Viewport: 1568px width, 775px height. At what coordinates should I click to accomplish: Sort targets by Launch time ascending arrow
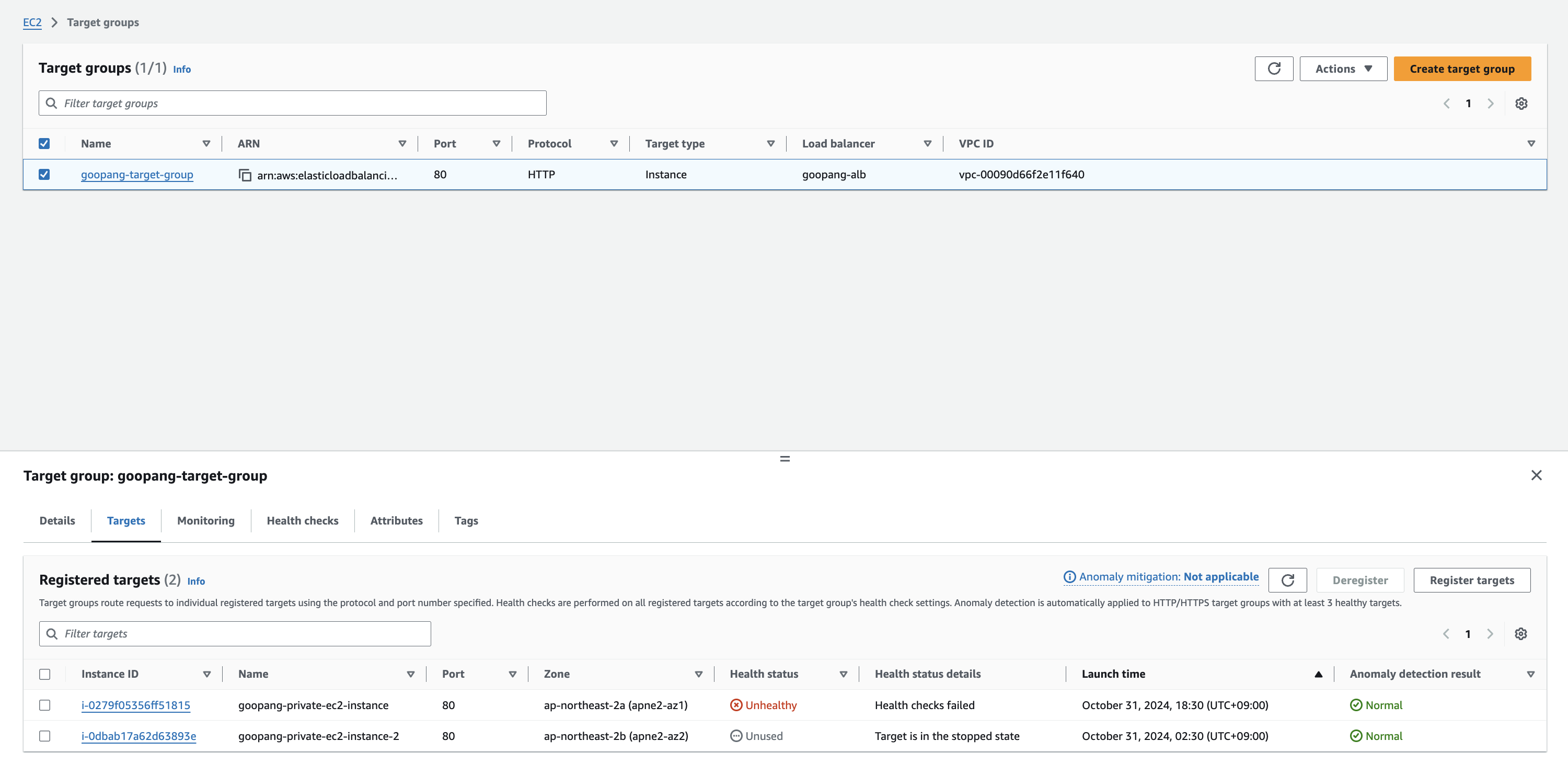click(1319, 674)
